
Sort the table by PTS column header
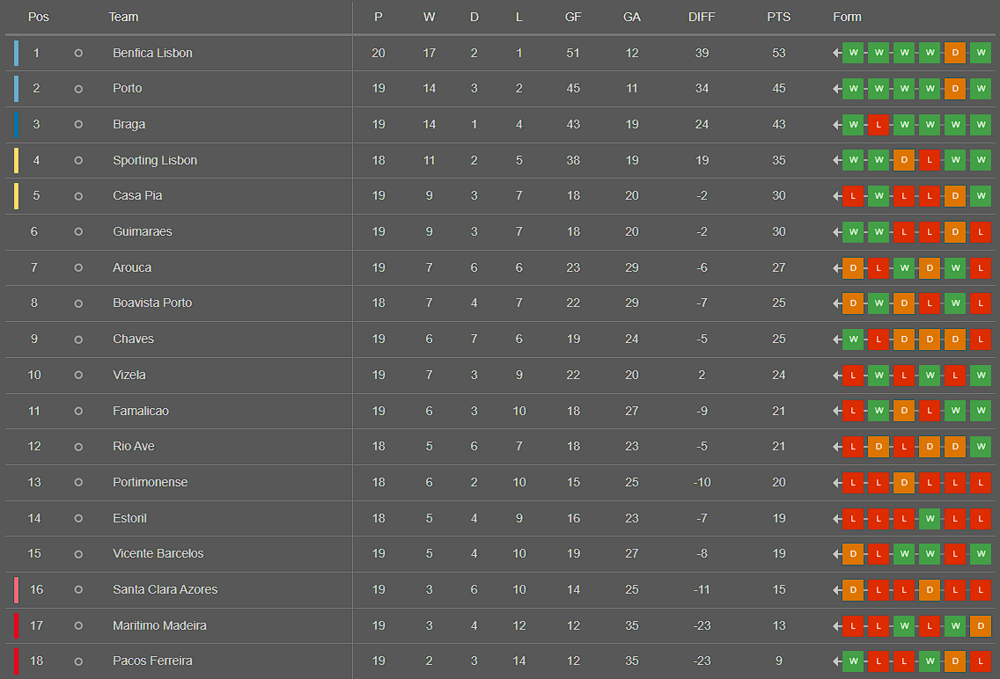click(x=778, y=17)
